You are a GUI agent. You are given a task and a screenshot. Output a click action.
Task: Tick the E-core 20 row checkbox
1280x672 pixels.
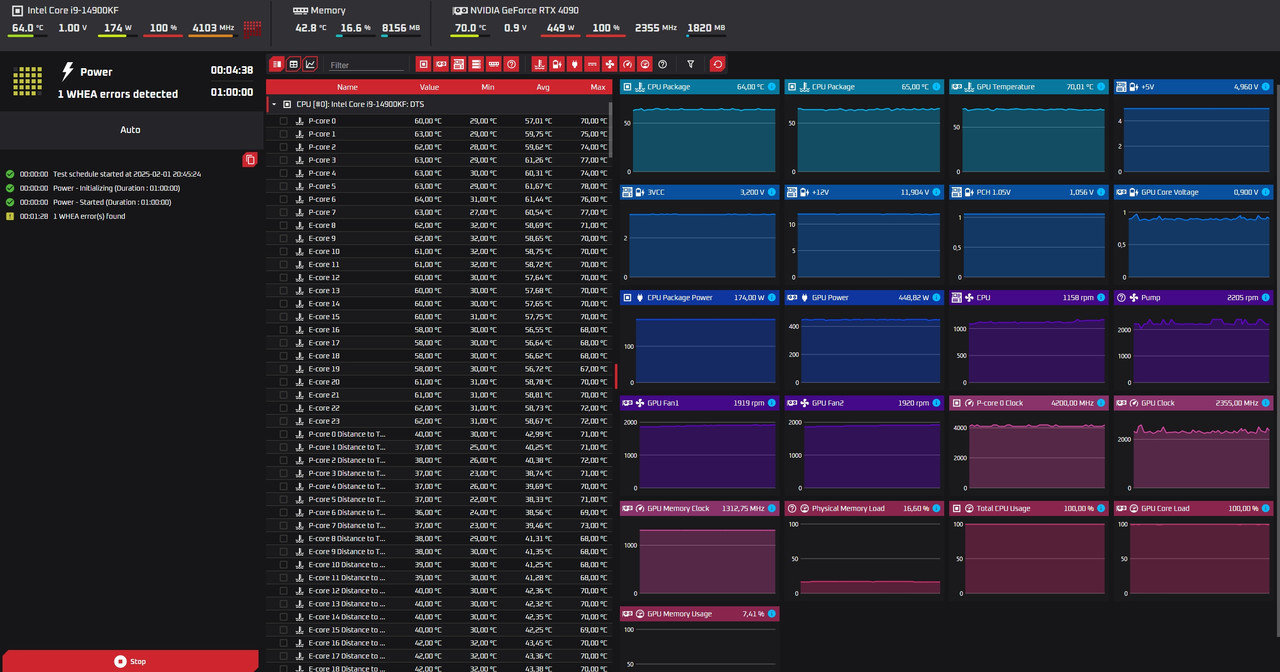[284, 382]
